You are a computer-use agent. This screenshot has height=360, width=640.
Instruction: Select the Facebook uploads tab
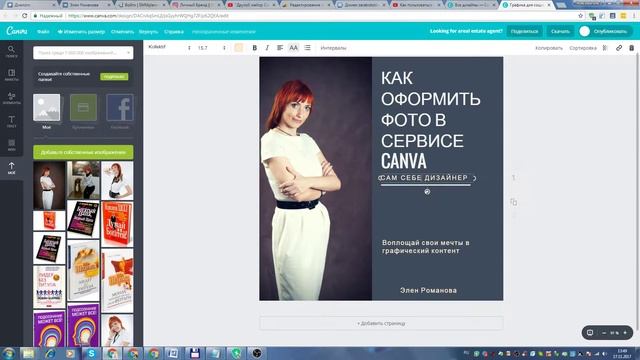(x=120, y=111)
